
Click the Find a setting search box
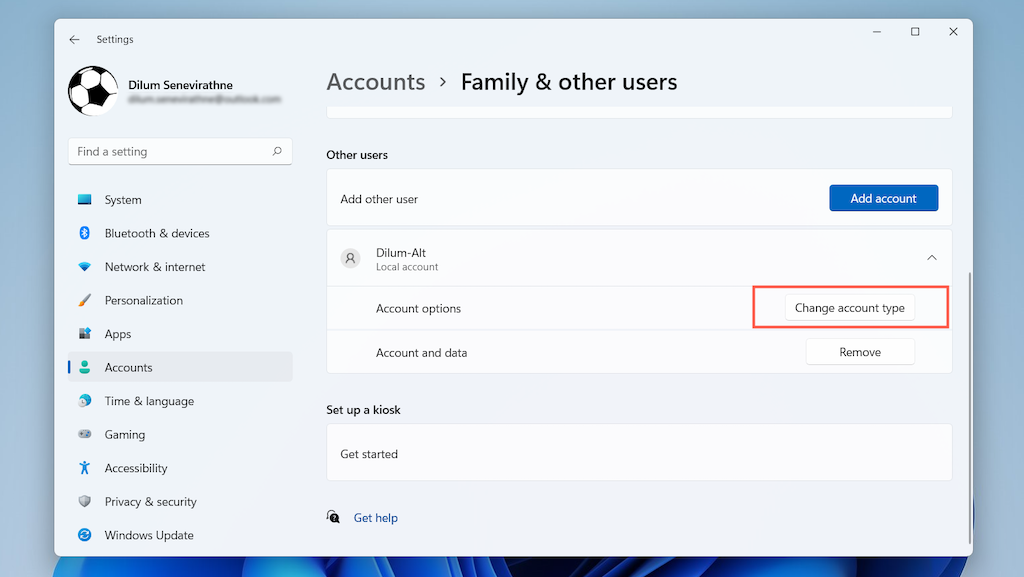click(x=172, y=152)
